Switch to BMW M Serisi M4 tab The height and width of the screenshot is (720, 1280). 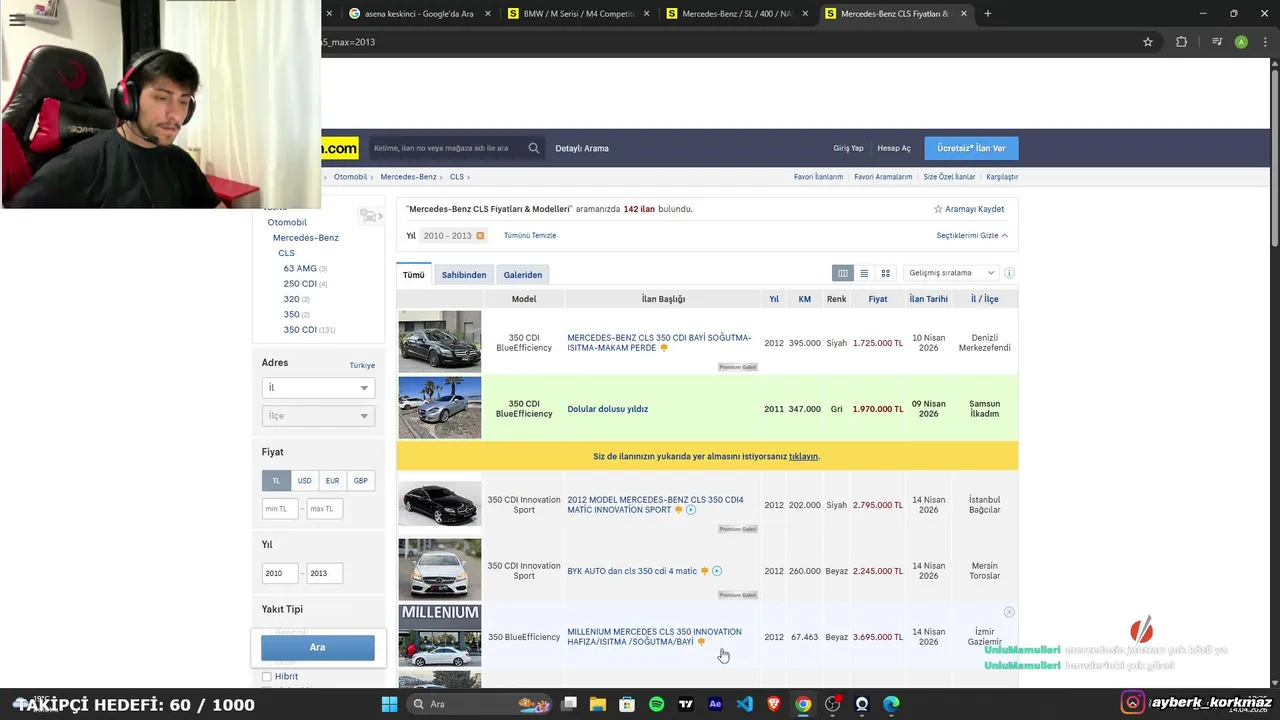coord(579,14)
